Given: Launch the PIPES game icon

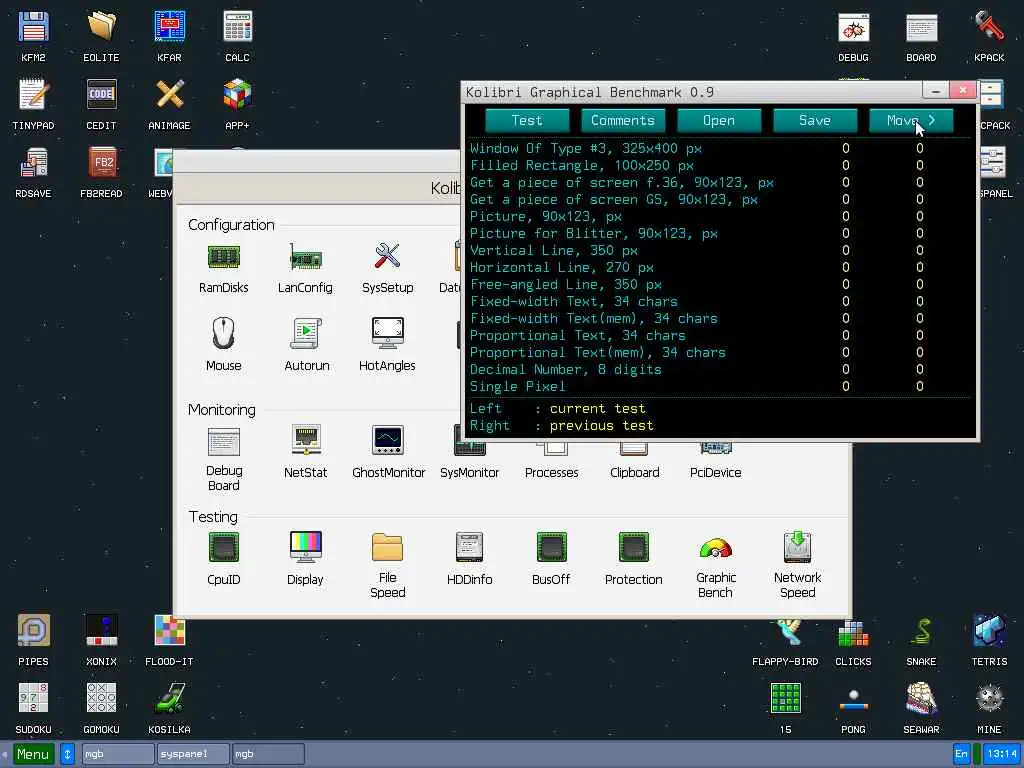Looking at the screenshot, I should pos(33,631).
